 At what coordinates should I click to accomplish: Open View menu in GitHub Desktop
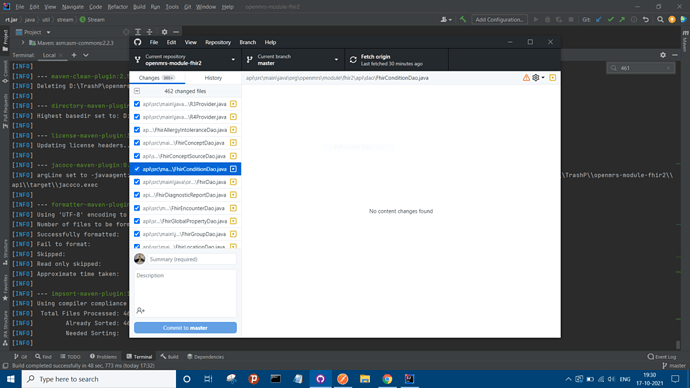pos(191,42)
